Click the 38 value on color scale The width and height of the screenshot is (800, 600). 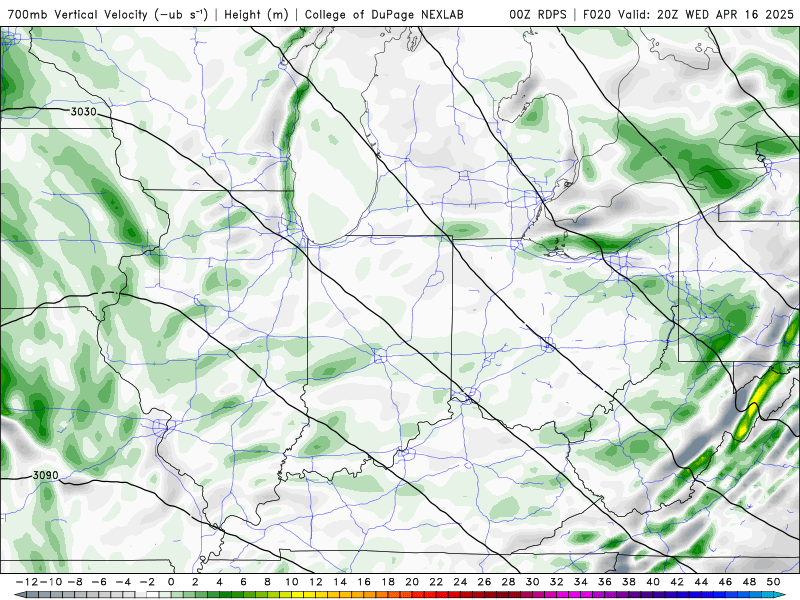(x=629, y=582)
